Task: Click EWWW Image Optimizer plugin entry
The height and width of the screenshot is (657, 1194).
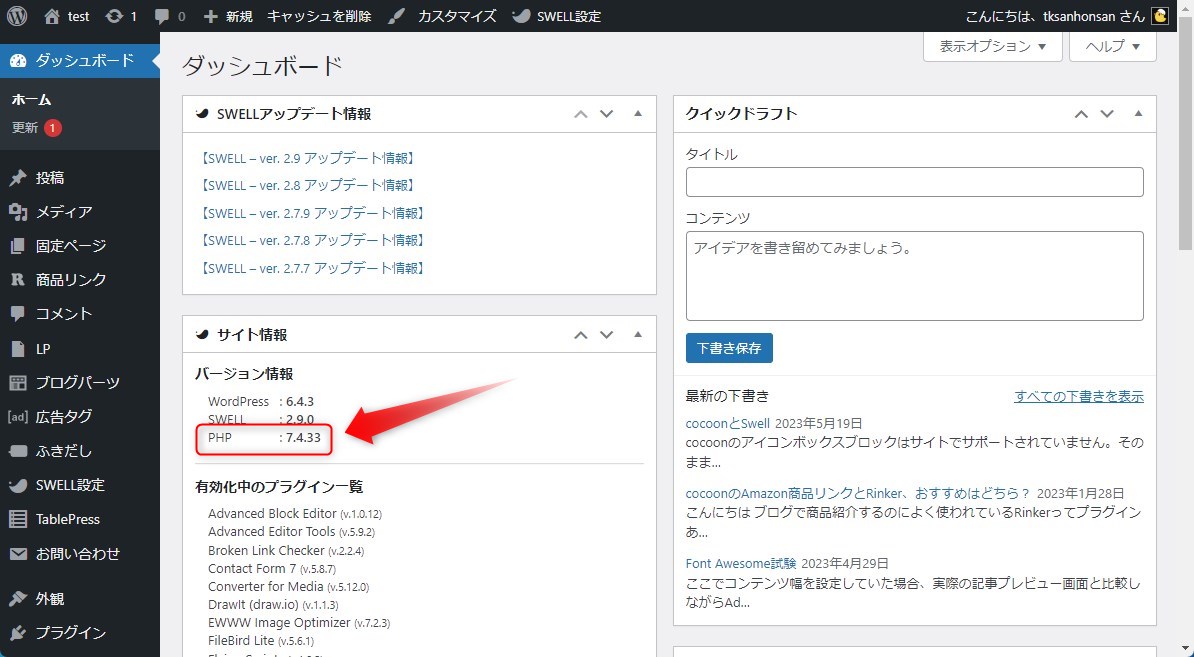Action: [x=298, y=623]
